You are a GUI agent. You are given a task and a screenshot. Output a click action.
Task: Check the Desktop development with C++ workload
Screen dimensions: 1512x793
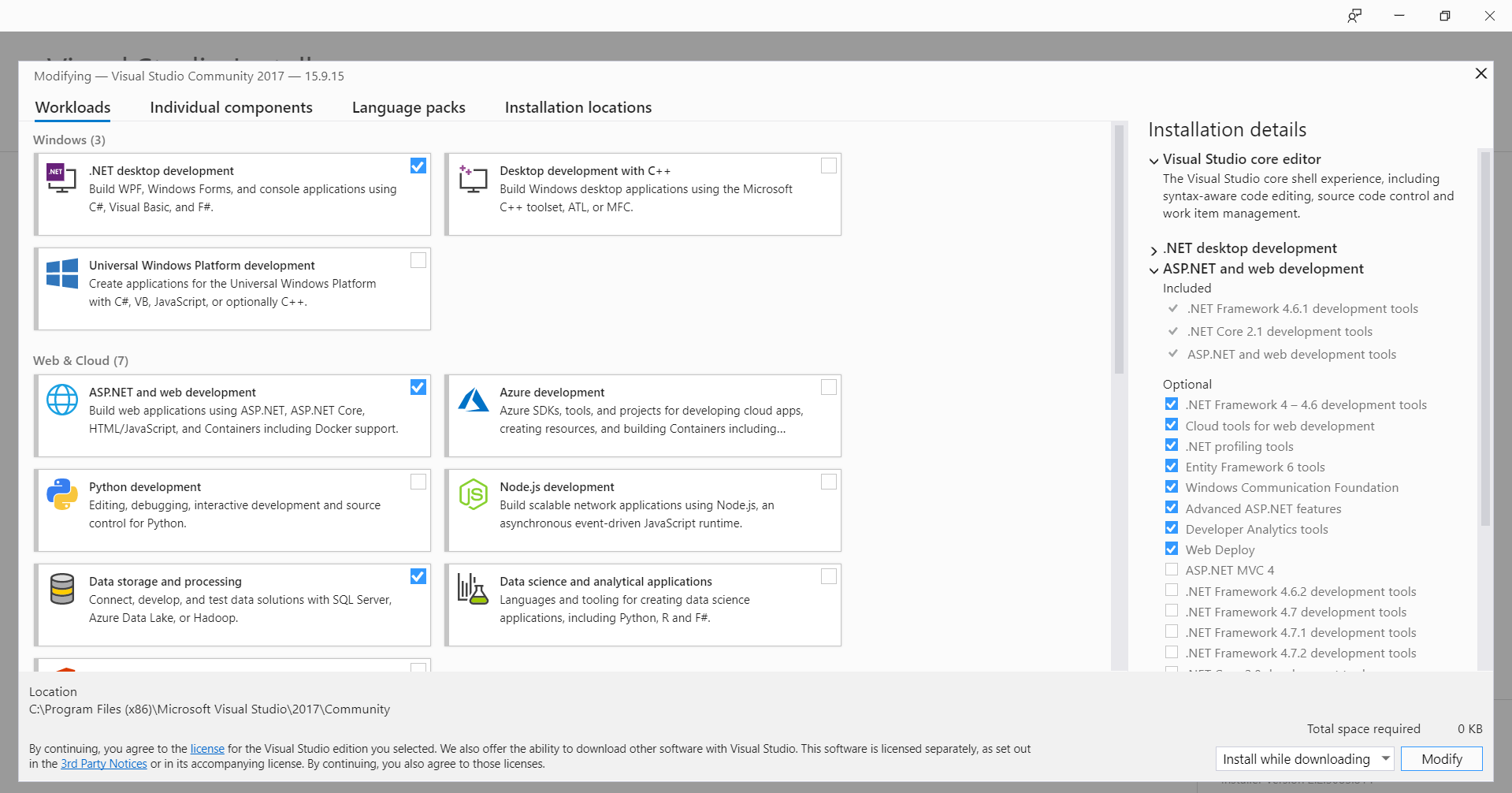(x=829, y=166)
